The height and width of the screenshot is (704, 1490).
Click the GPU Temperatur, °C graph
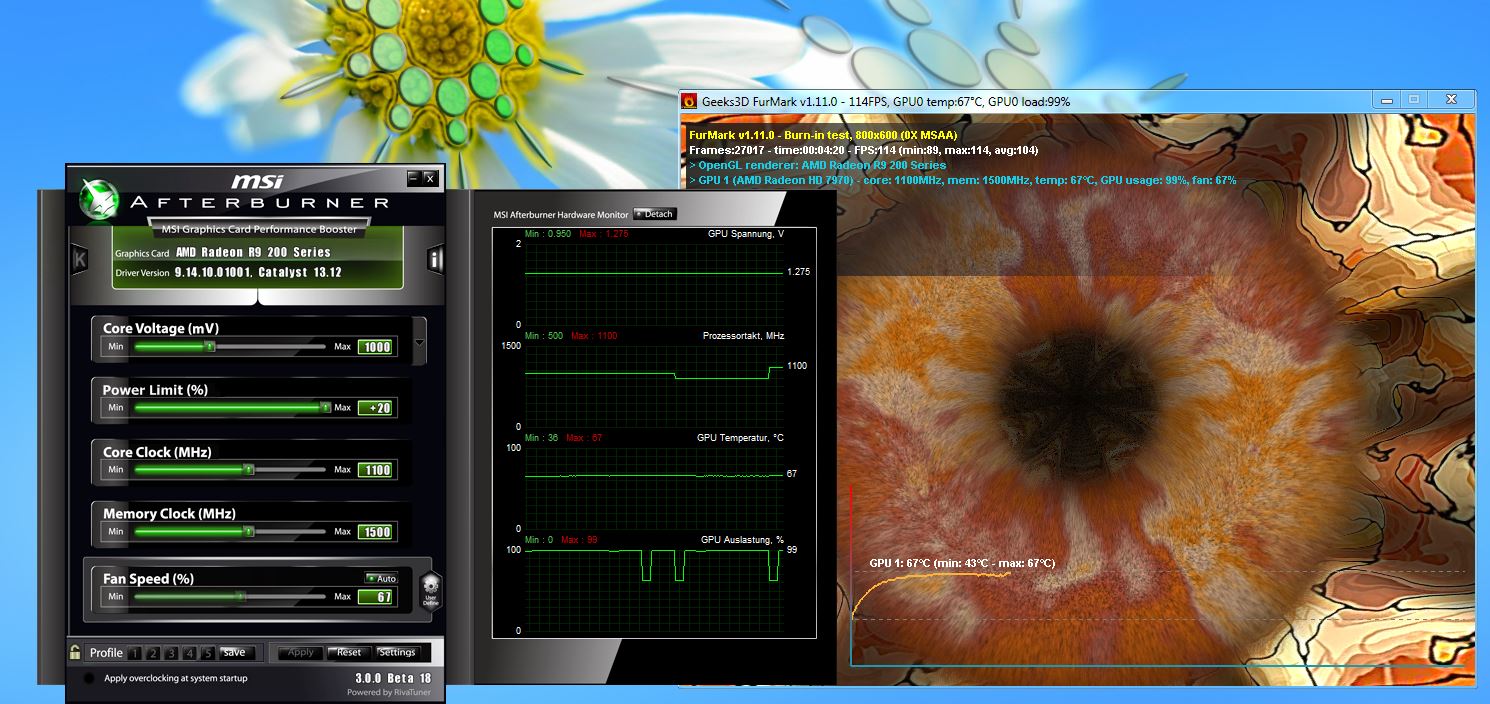(654, 488)
